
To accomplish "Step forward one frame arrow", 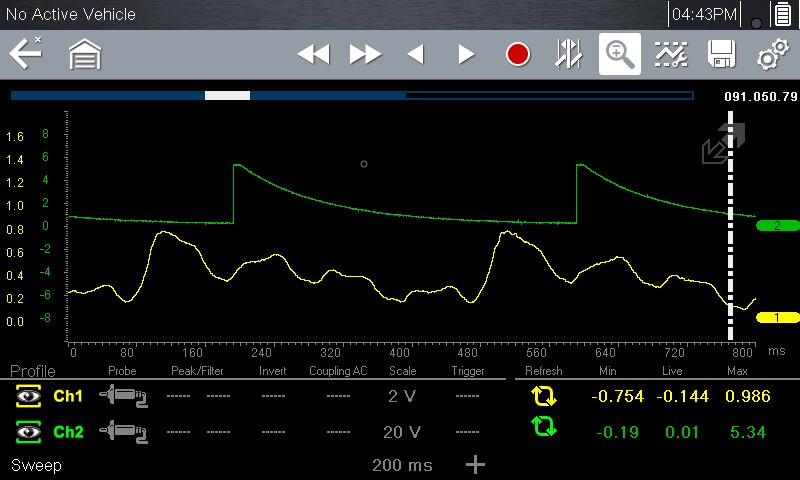I will coord(466,55).
